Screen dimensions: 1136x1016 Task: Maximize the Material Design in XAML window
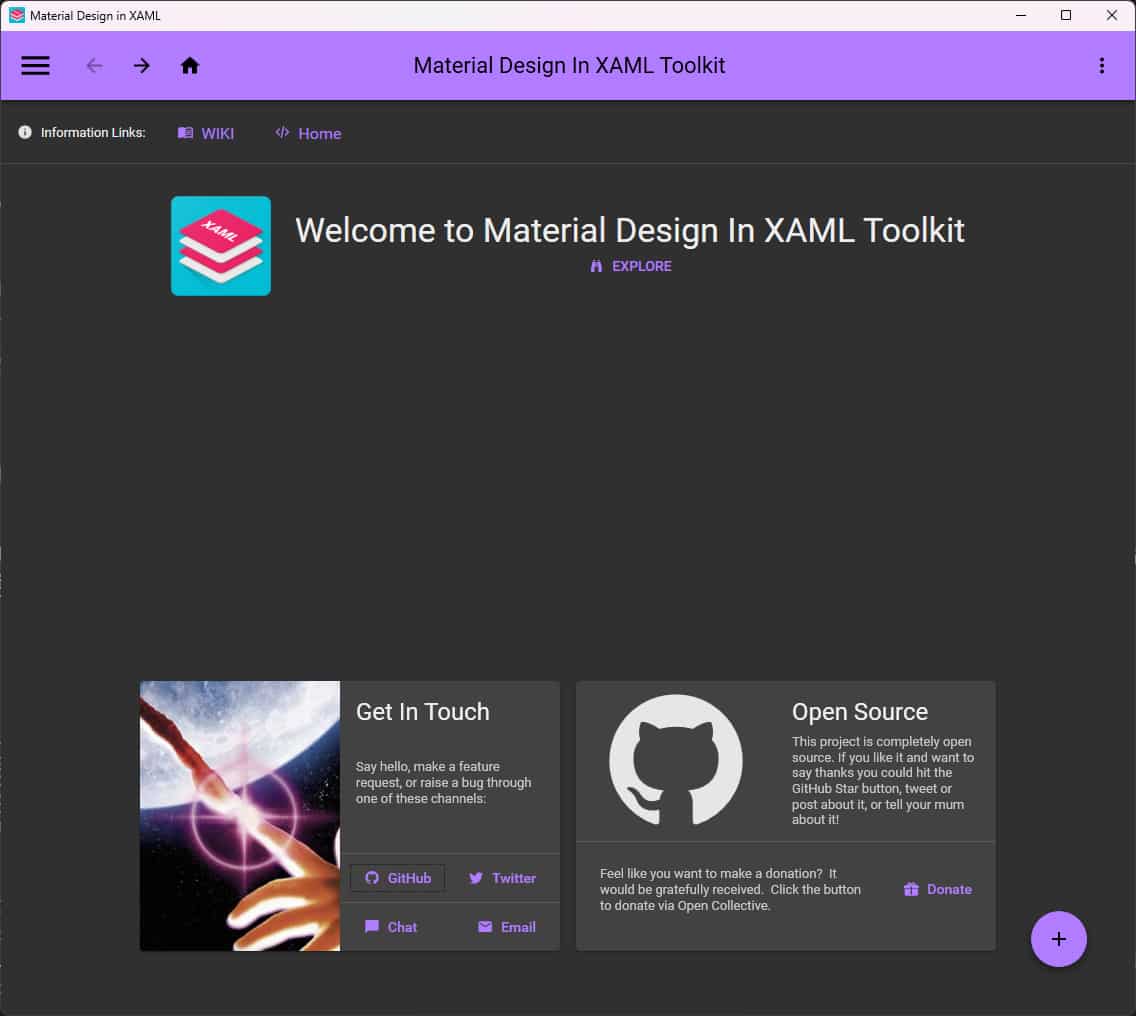pos(1066,15)
